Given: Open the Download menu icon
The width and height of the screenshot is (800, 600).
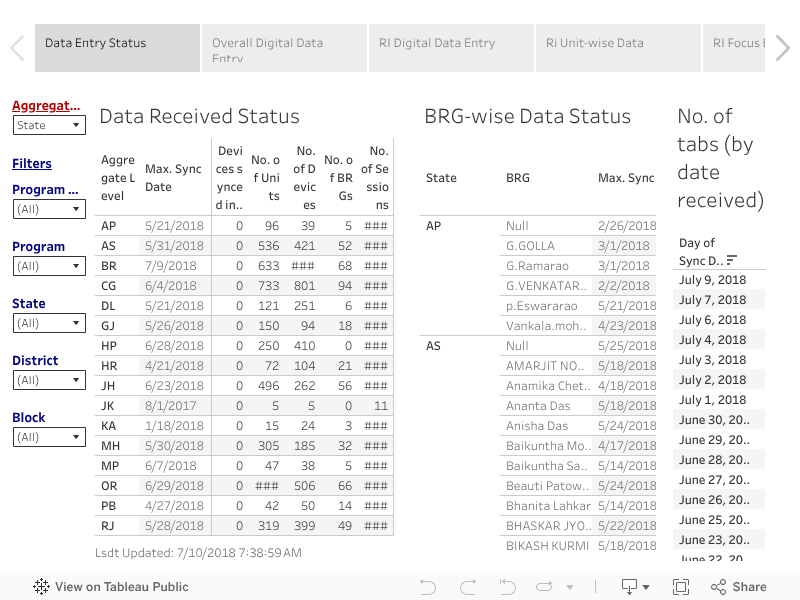Looking at the screenshot, I should (634, 587).
